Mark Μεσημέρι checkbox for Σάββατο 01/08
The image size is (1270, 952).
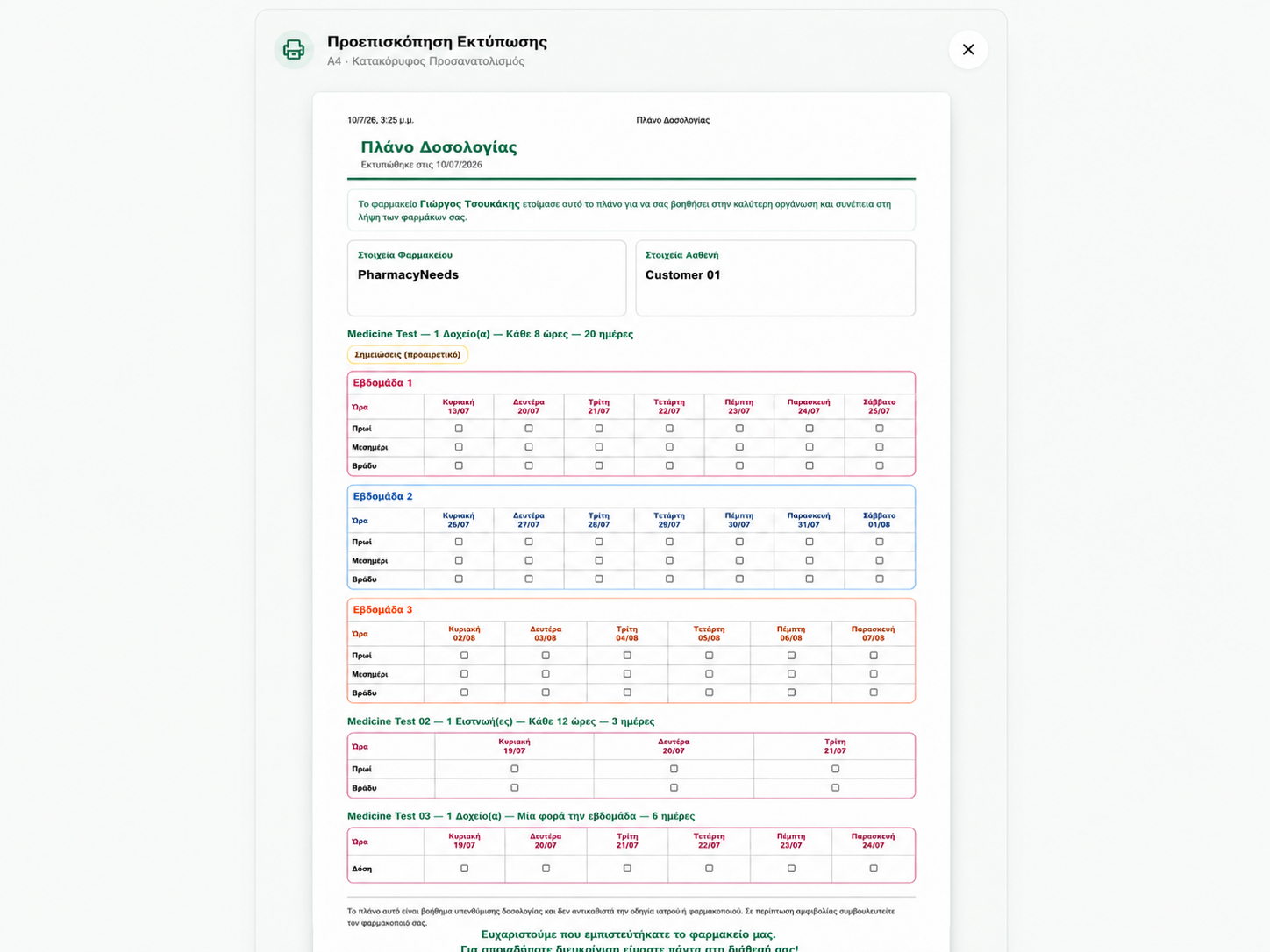point(880,560)
